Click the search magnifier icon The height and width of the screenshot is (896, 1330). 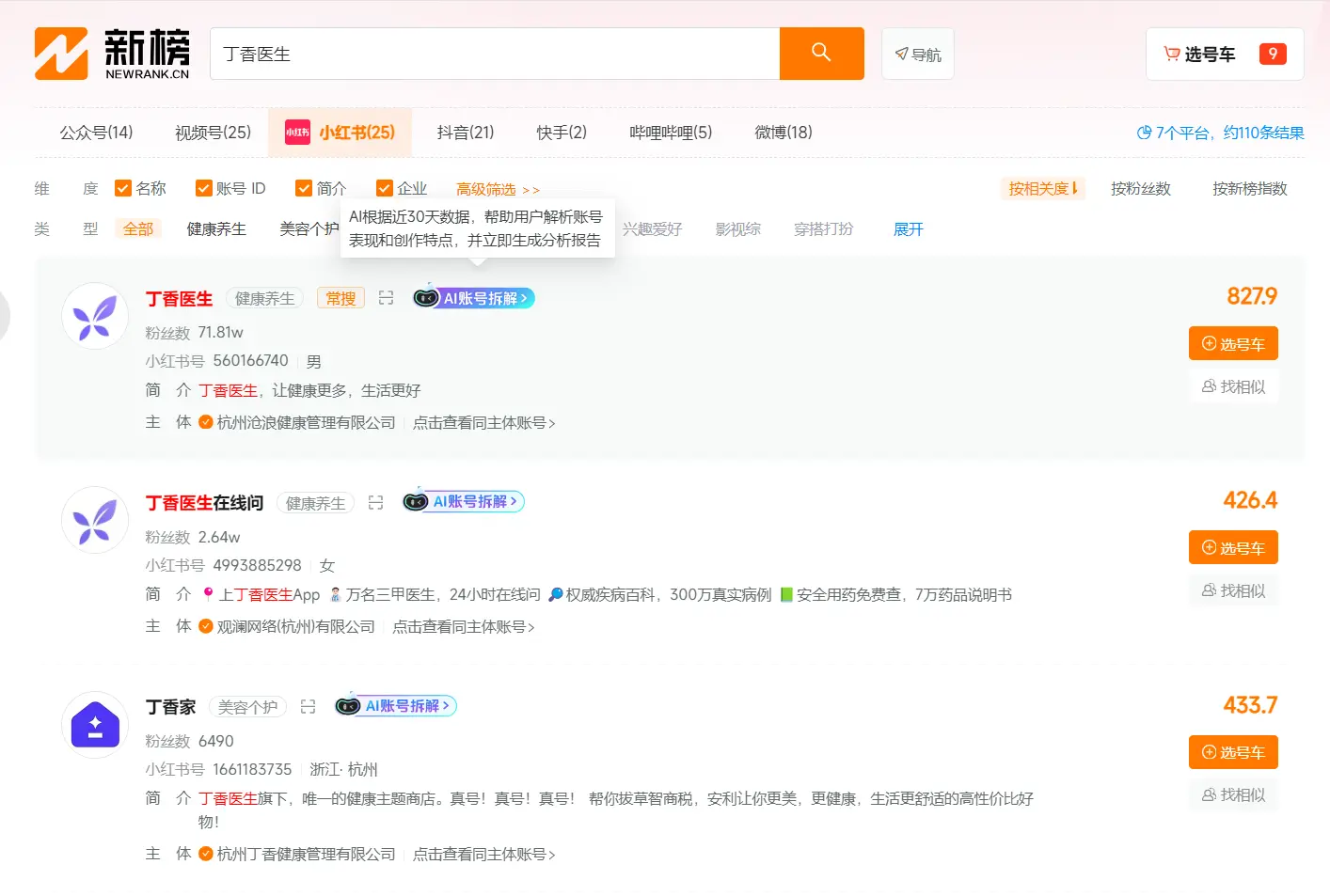pos(821,54)
